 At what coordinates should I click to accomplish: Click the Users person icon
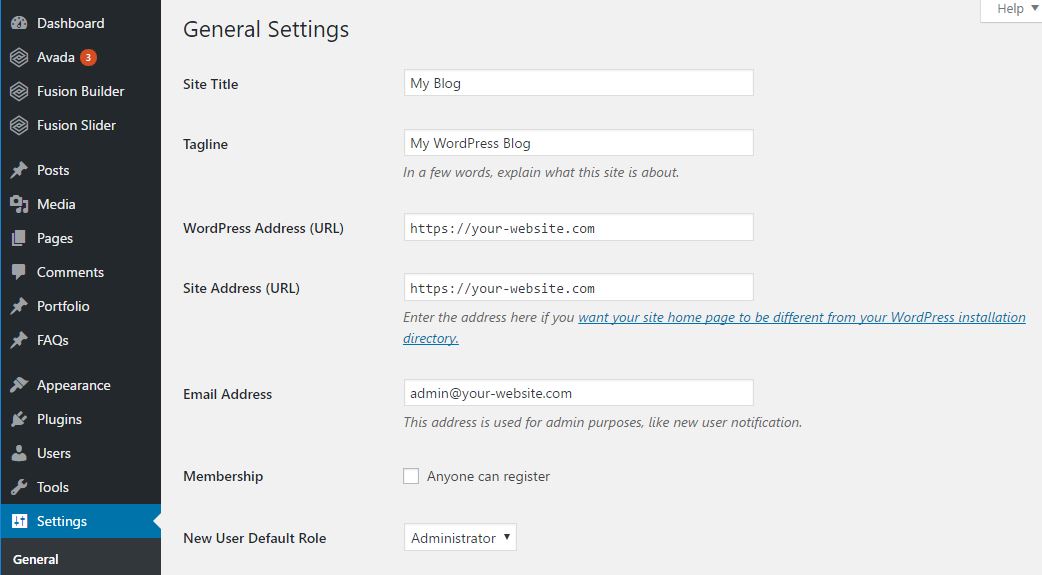[19, 453]
